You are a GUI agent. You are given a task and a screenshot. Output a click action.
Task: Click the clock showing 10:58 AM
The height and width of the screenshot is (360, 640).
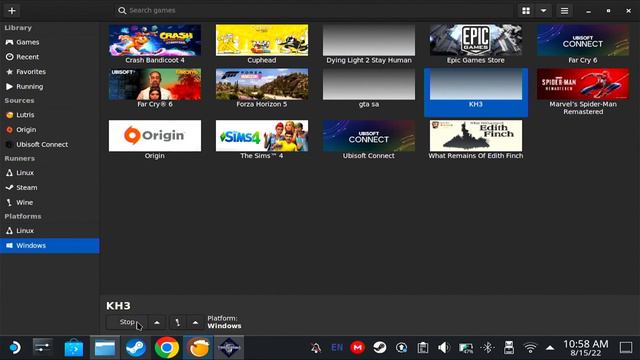click(586, 348)
